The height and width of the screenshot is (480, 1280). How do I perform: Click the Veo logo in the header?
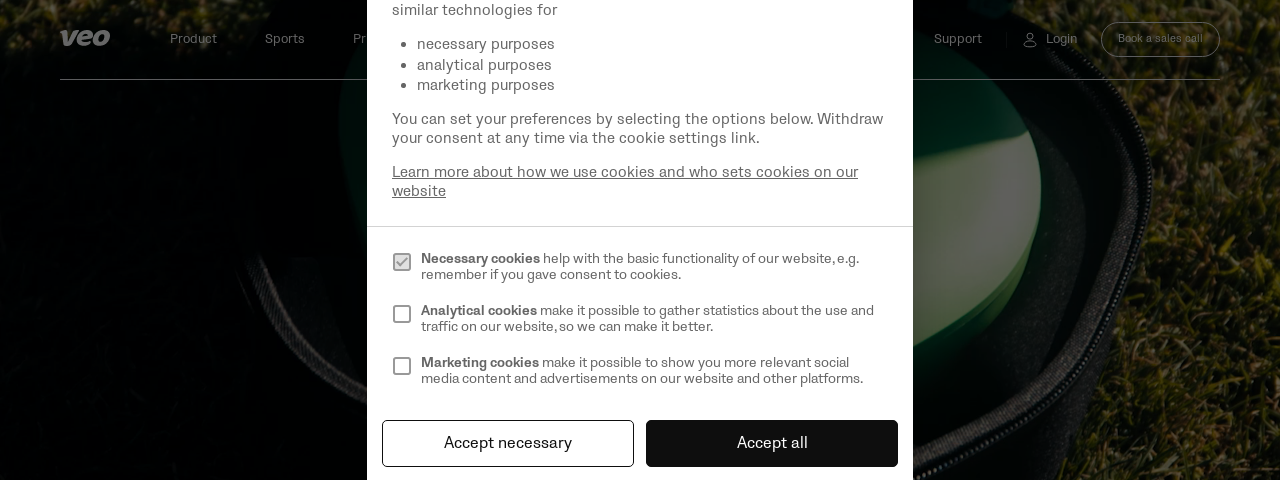tap(85, 38)
